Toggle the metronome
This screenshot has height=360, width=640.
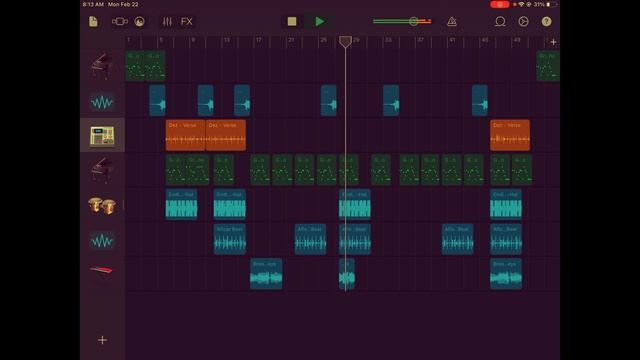click(x=451, y=22)
